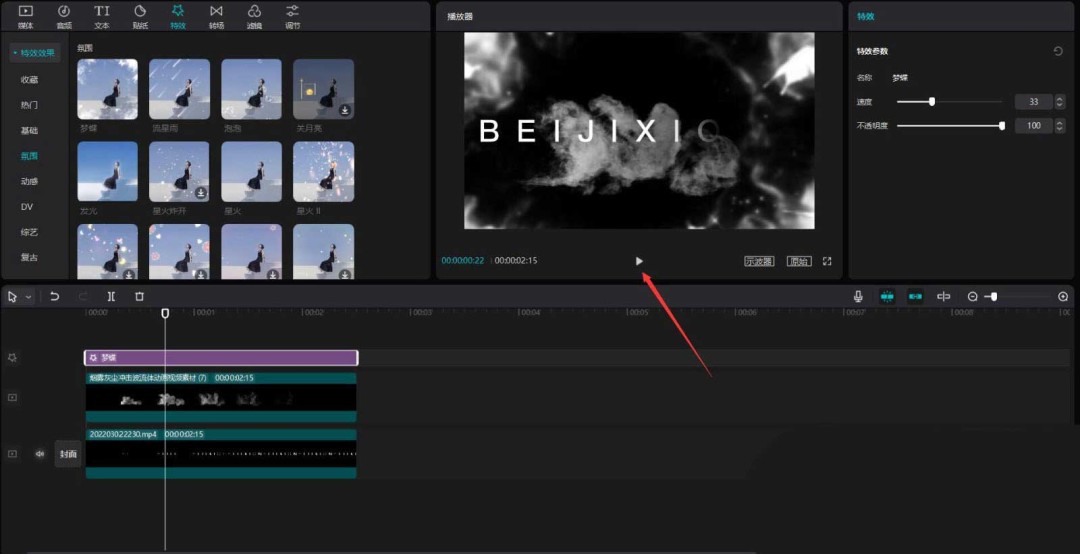Open the 滤镜 filters tab
Viewport: 1080px width, 554px height.
point(254,16)
